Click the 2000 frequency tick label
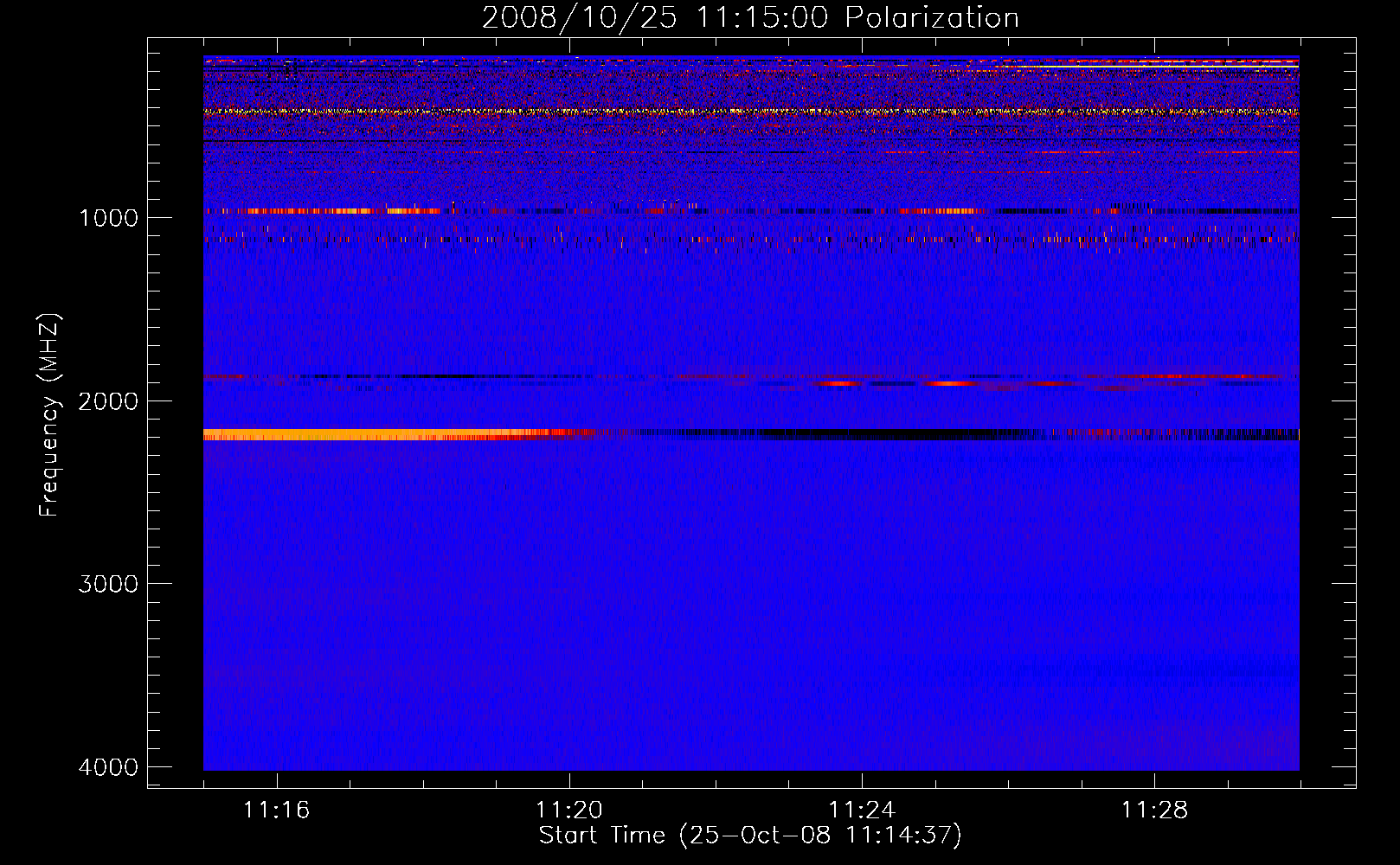Image resolution: width=1400 pixels, height=865 pixels. pos(108,400)
